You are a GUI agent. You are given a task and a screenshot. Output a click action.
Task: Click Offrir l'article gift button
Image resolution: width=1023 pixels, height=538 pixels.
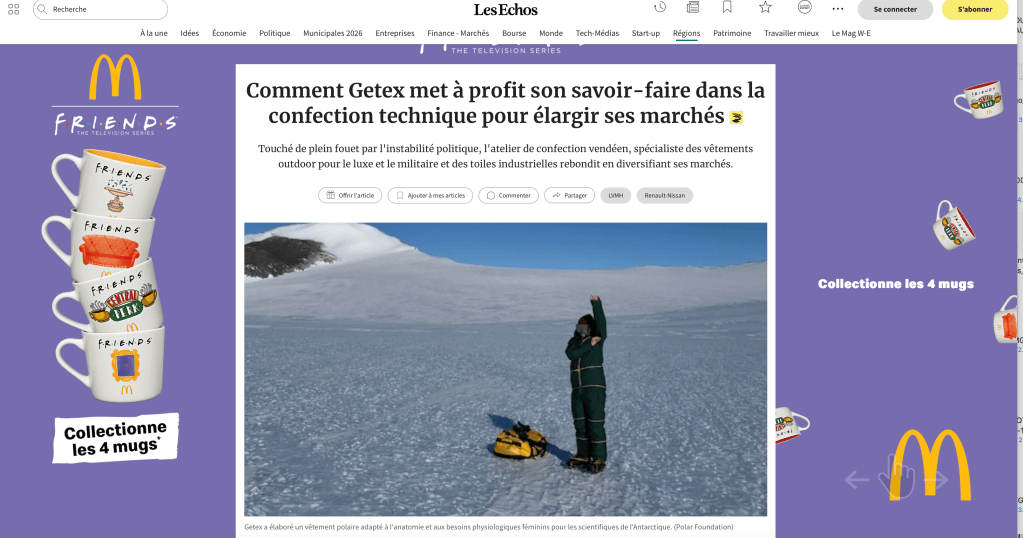350,196
